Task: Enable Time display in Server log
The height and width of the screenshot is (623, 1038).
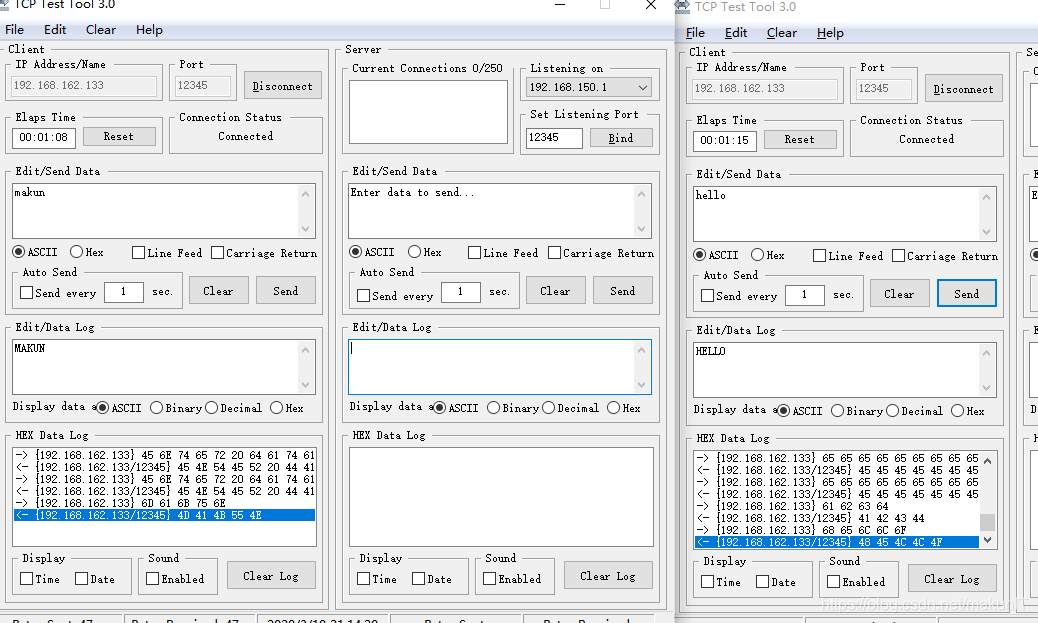Action: click(x=377, y=579)
